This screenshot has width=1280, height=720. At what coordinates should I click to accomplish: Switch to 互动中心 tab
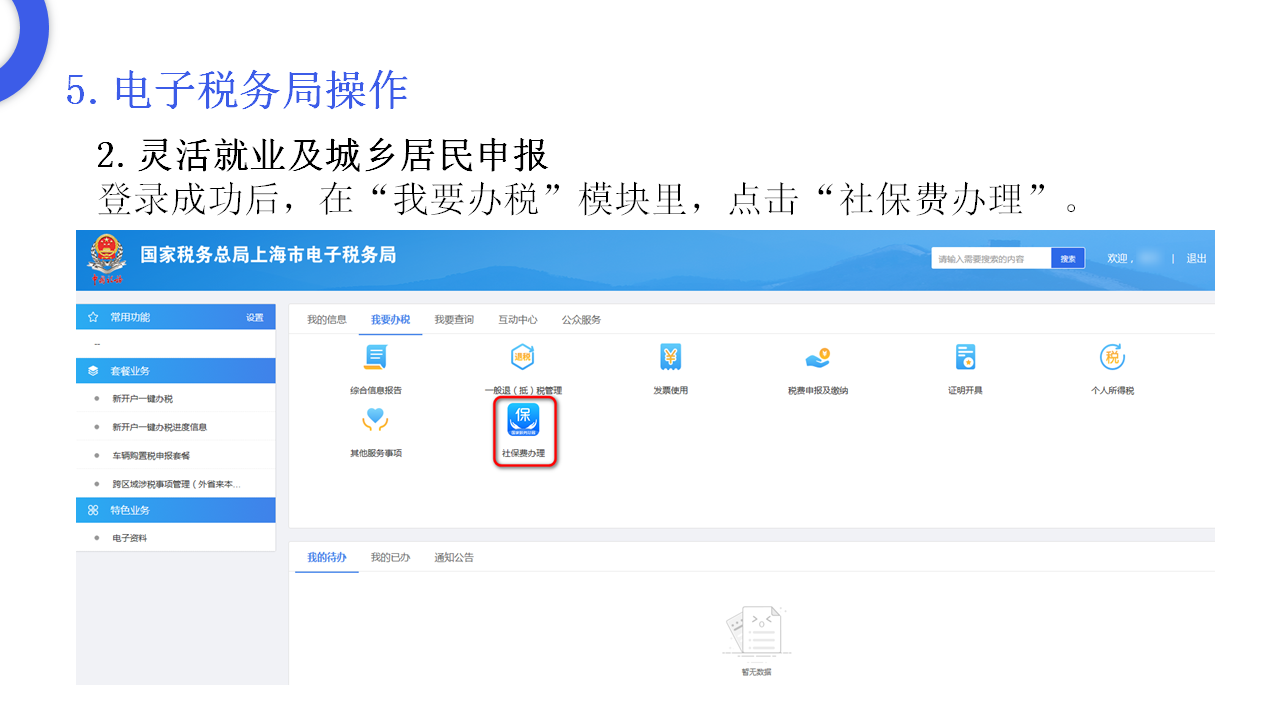click(518, 320)
